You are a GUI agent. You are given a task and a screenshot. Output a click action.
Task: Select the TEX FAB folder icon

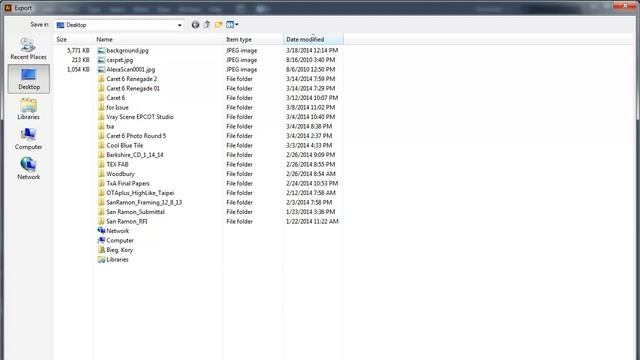tap(101, 164)
